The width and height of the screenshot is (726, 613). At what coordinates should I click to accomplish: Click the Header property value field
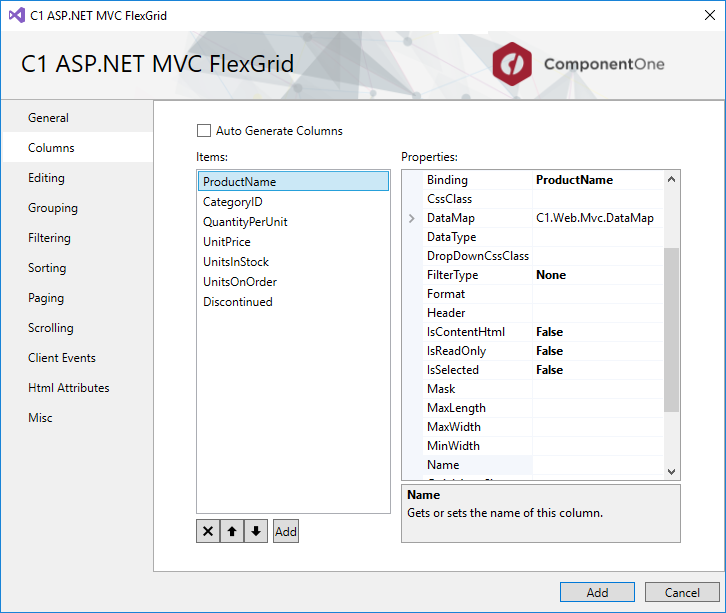(x=597, y=313)
